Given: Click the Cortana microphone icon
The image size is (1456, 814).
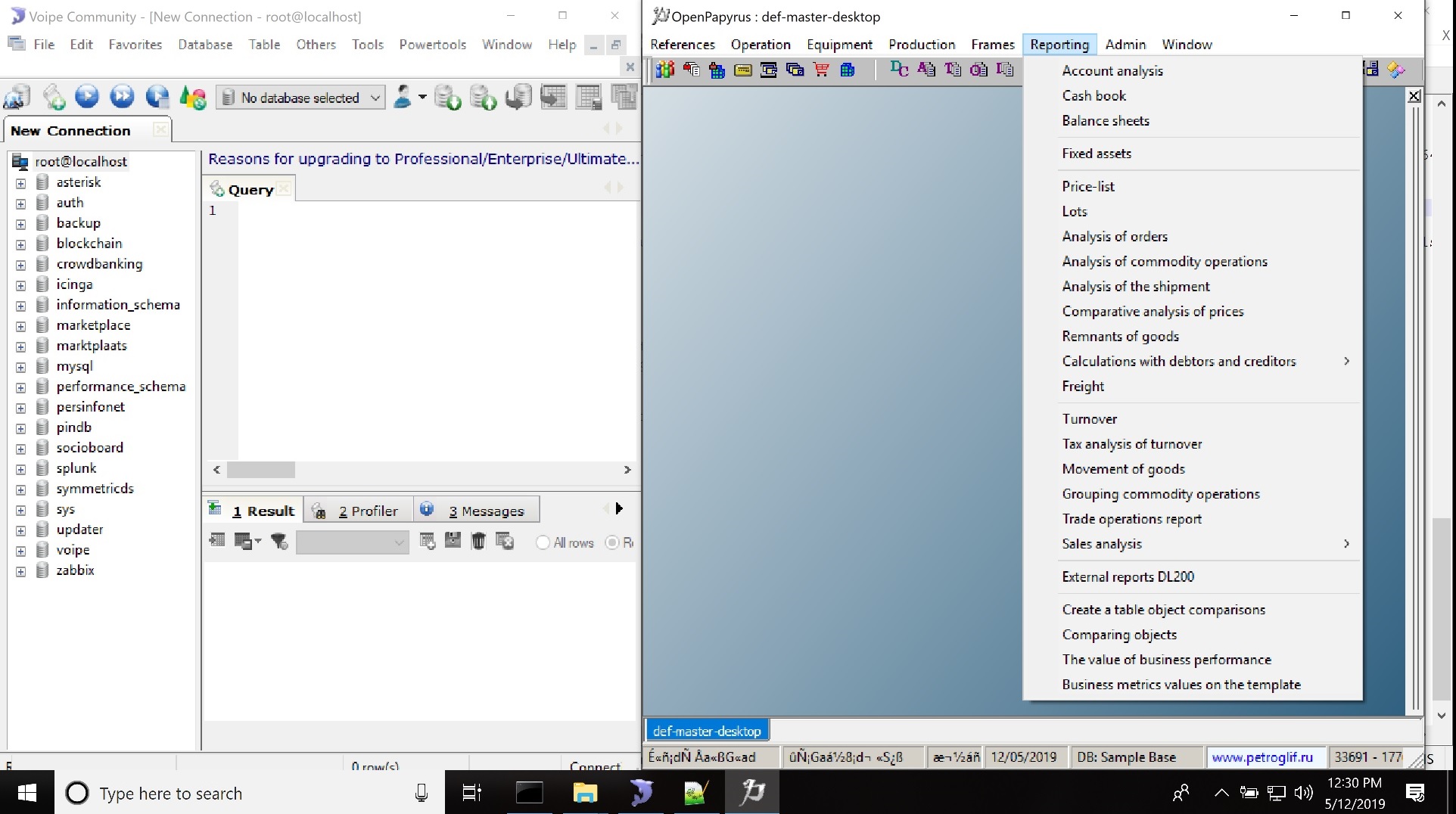Looking at the screenshot, I should [422, 793].
